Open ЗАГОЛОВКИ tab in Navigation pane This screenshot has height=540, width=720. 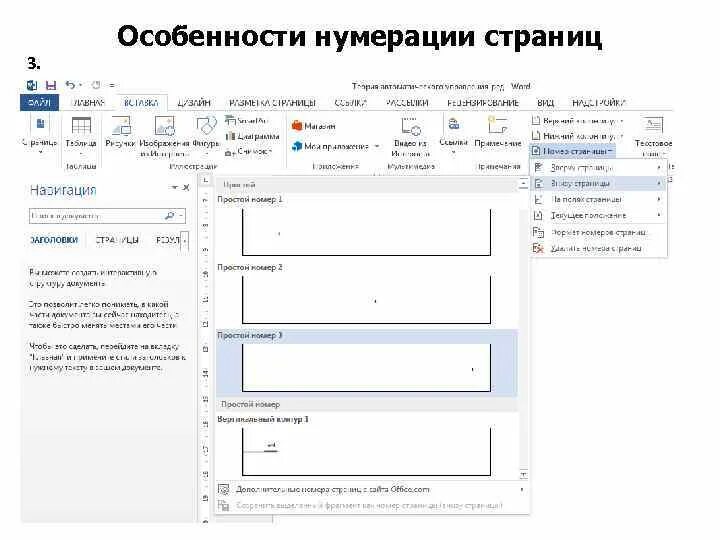click(x=54, y=240)
